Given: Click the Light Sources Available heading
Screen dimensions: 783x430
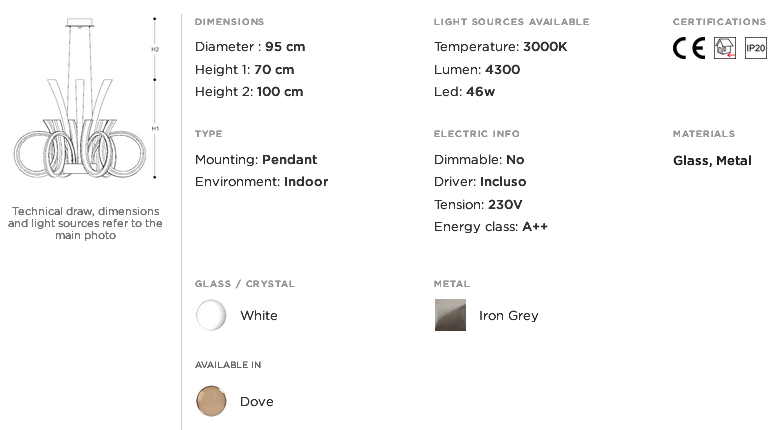Looking at the screenshot, I should click(x=511, y=22).
